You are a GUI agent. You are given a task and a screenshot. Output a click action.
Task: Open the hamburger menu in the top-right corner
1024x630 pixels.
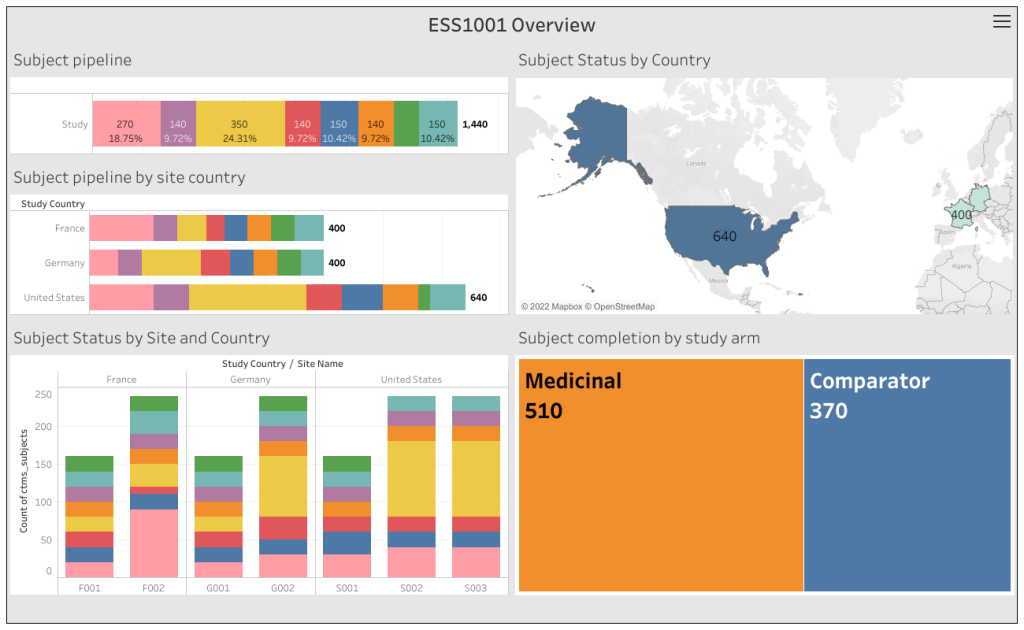point(1001,21)
